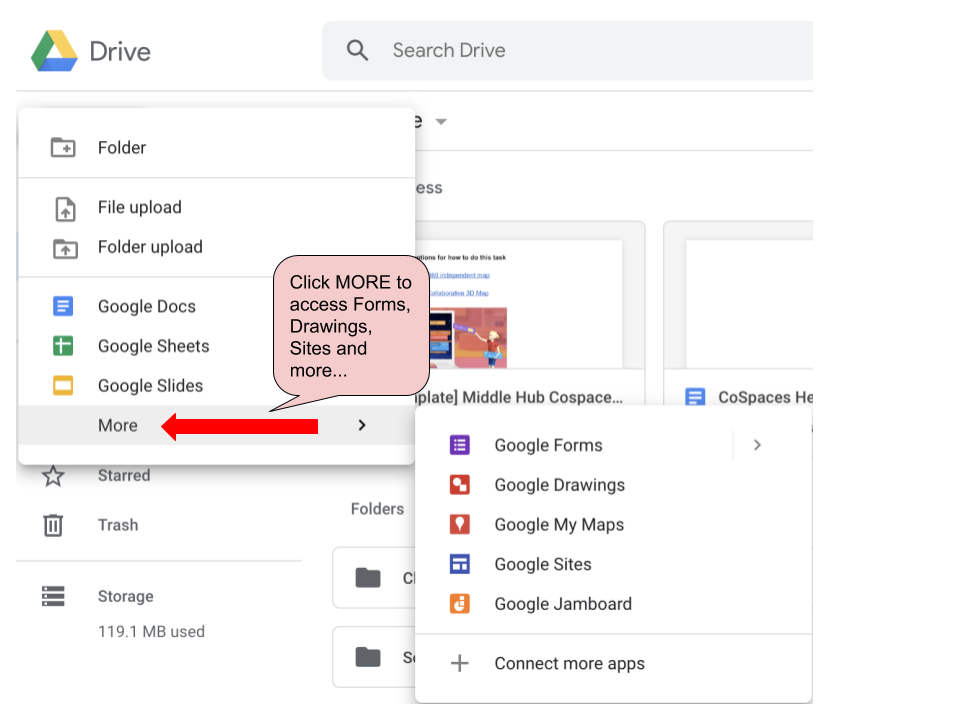Select Folder upload menu item
Screen dimensions: 960x720
[217, 247]
